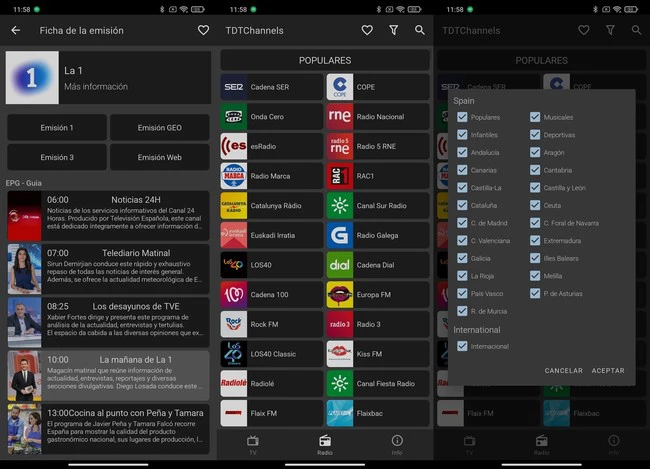Open the Los desayunos de TVE entry
This screenshot has width=650, height=469.
click(x=108, y=322)
